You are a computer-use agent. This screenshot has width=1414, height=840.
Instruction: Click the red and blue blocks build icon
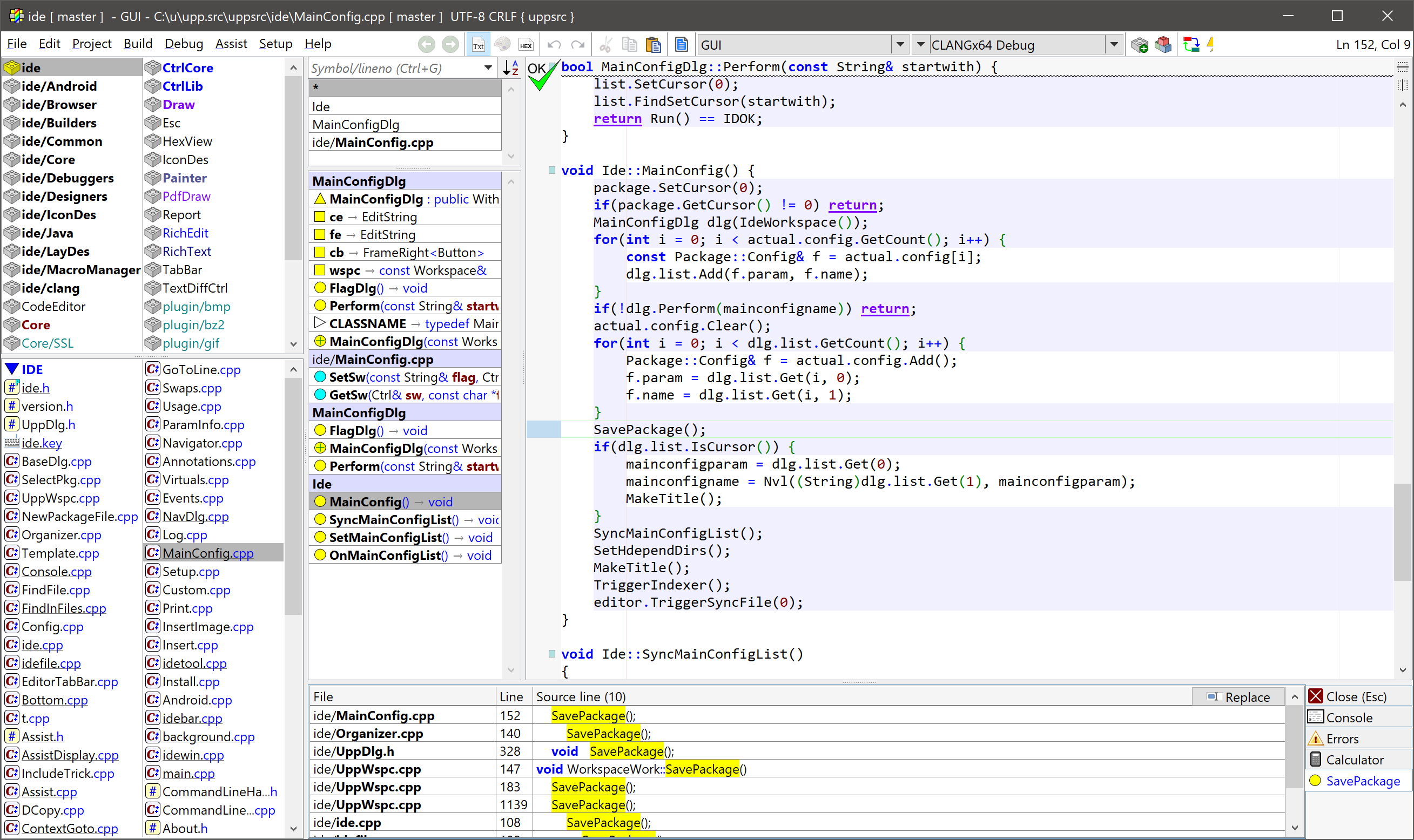[x=1162, y=45]
